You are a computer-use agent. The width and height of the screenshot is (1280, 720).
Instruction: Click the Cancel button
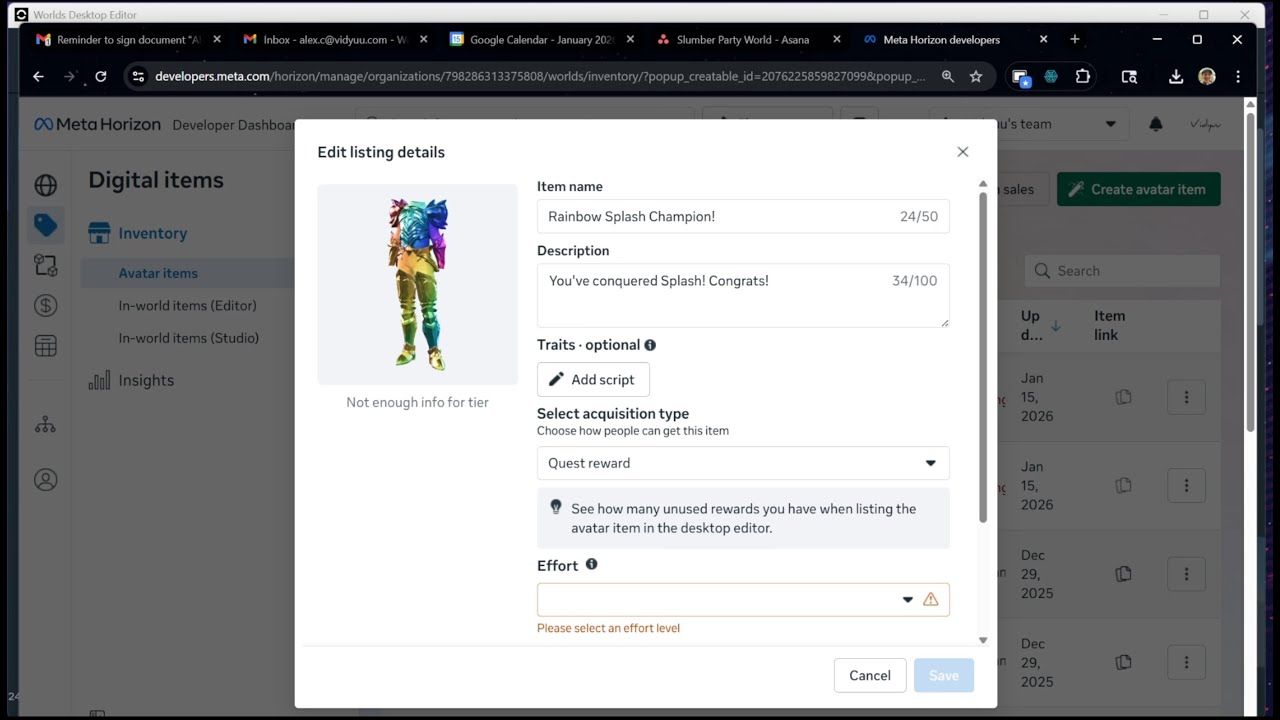(x=870, y=675)
